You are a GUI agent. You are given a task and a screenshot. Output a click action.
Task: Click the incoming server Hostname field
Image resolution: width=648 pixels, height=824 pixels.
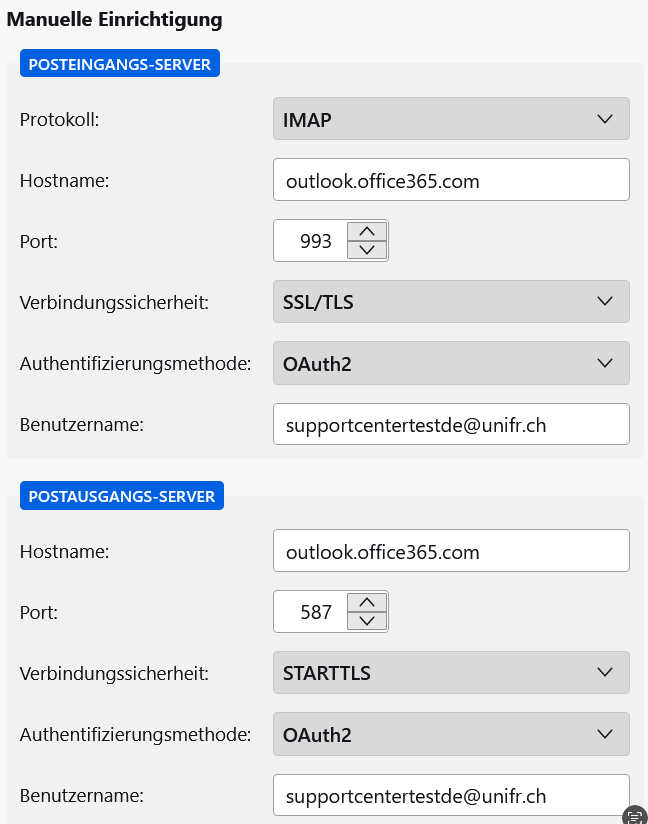pos(451,180)
